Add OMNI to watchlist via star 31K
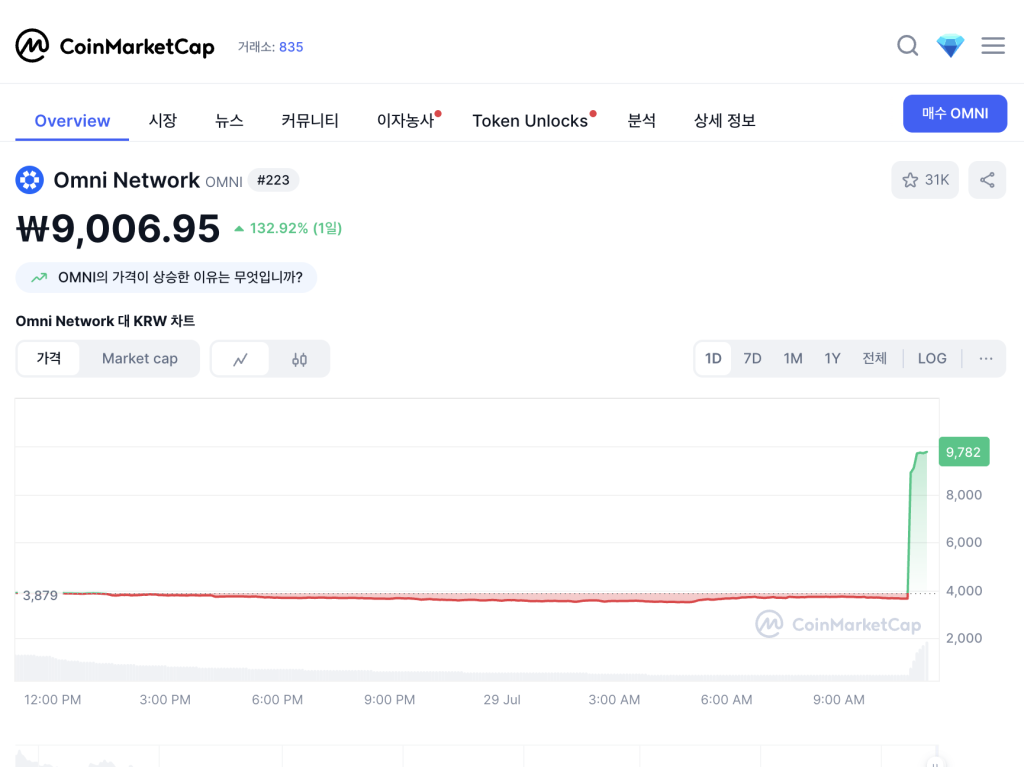 [x=925, y=180]
